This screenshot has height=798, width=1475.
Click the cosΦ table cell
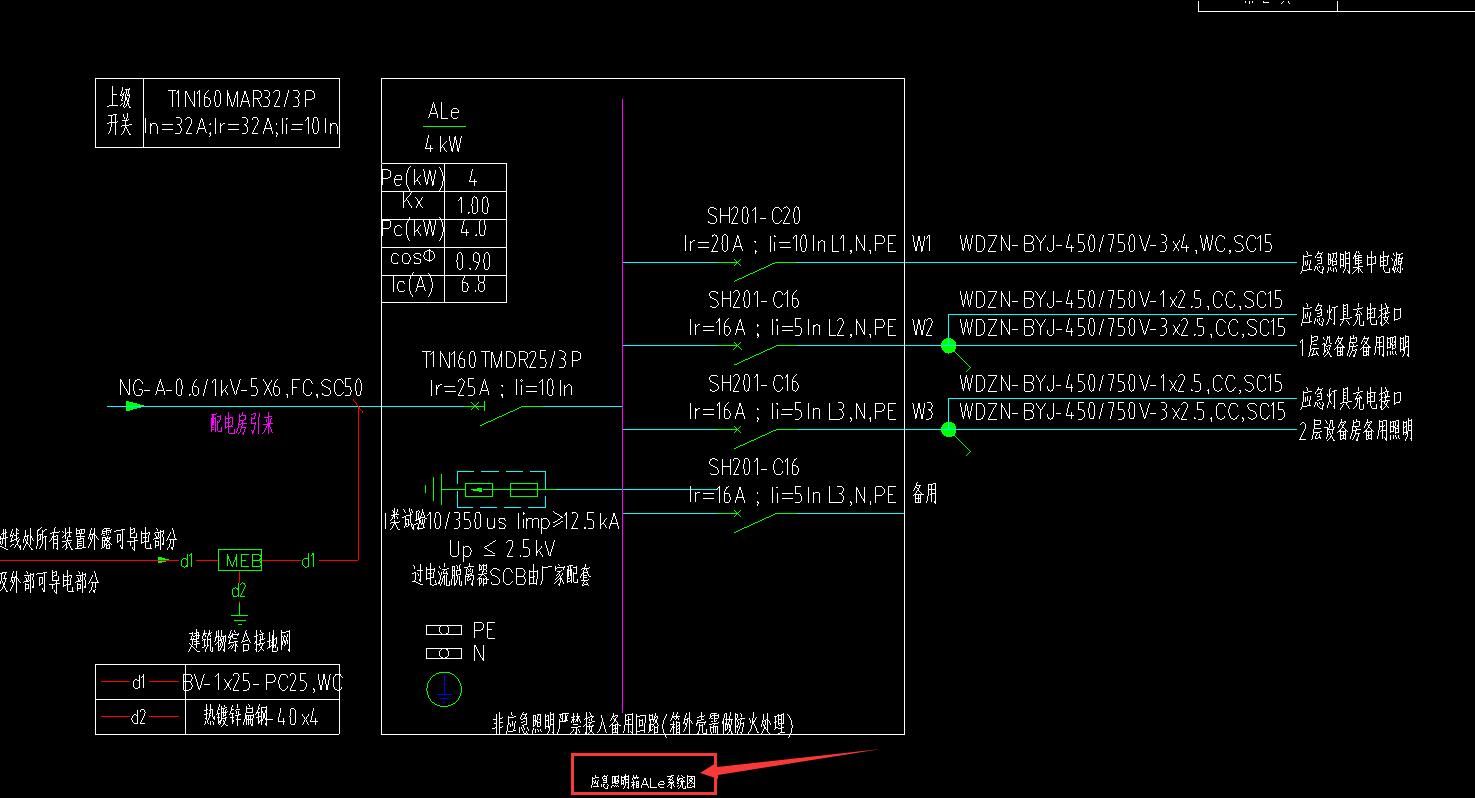412,260
